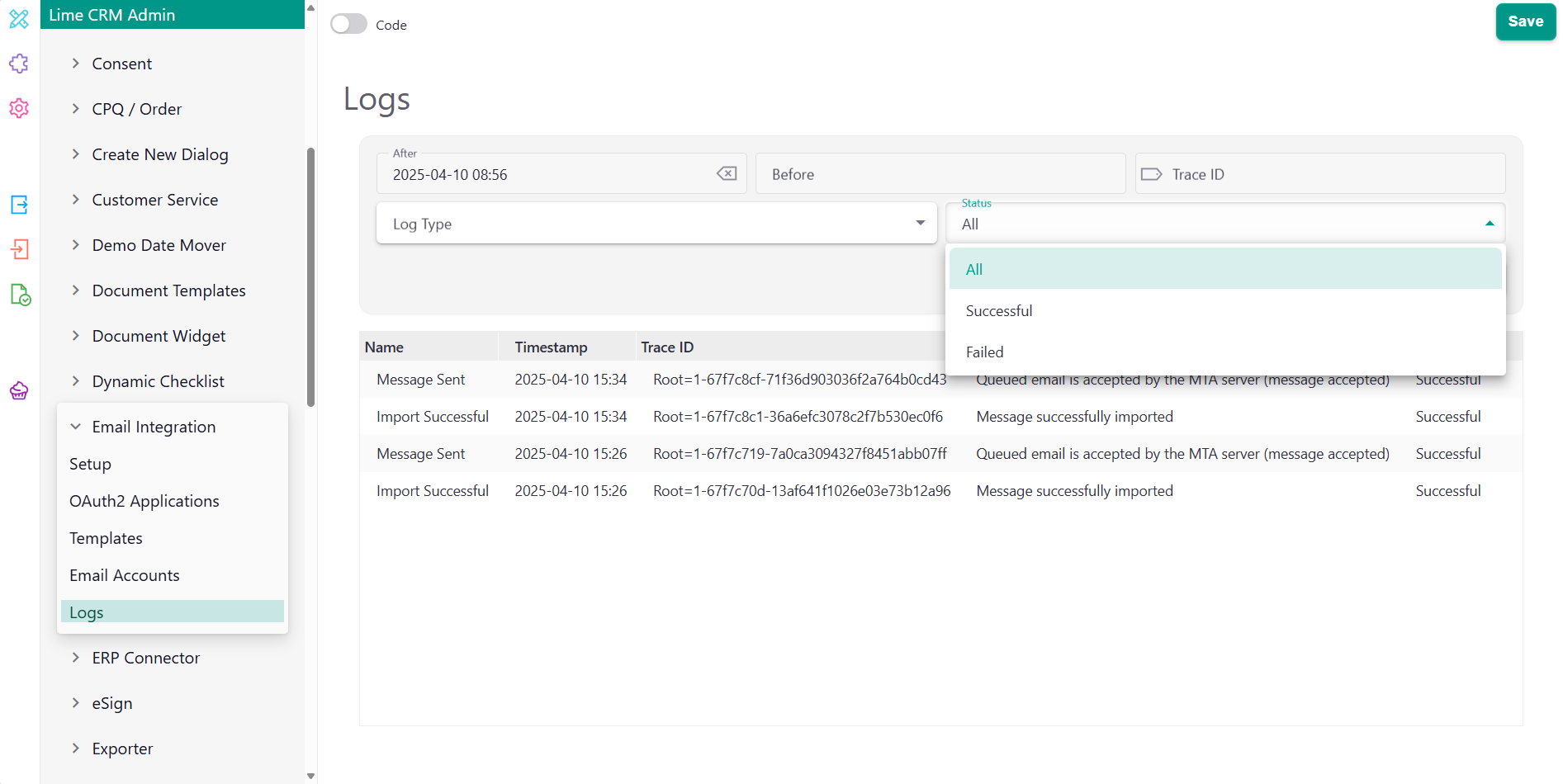Open the pink settings gear icon

point(19,108)
